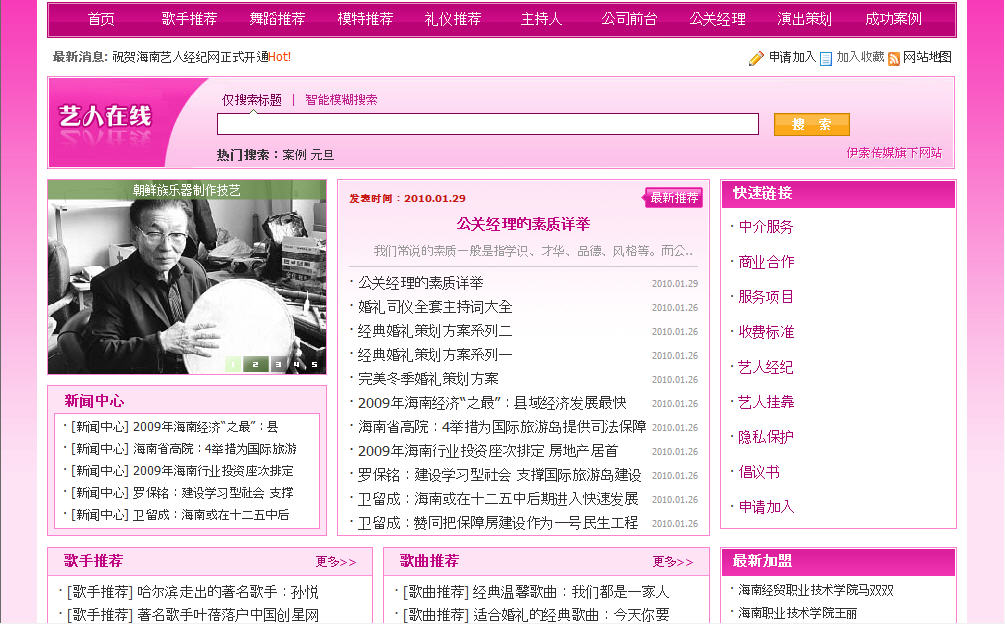This screenshot has height=625, width=1005.
Task: Jump to slide 2 in the image slideshow
Action: pyautogui.click(x=255, y=364)
